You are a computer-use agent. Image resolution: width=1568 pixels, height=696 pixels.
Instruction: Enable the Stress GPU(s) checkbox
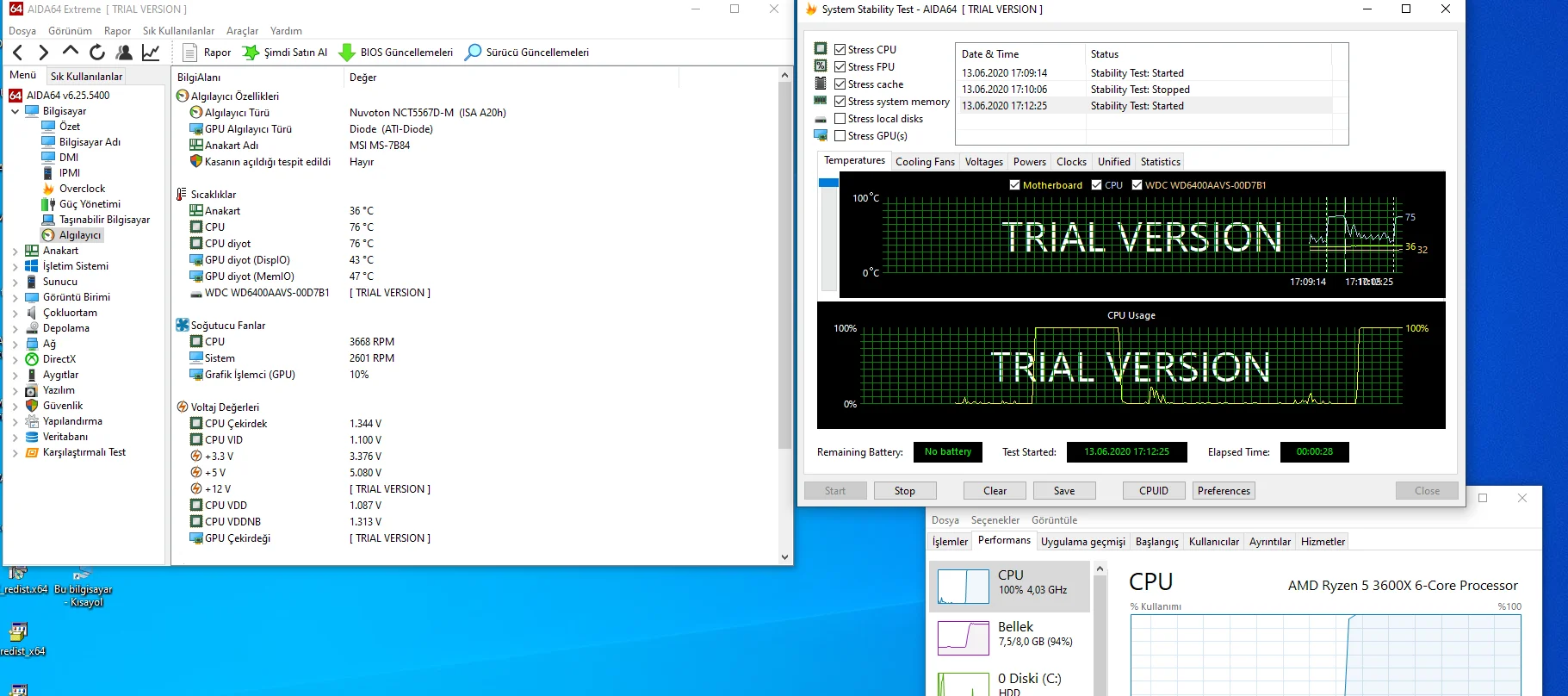(840, 136)
